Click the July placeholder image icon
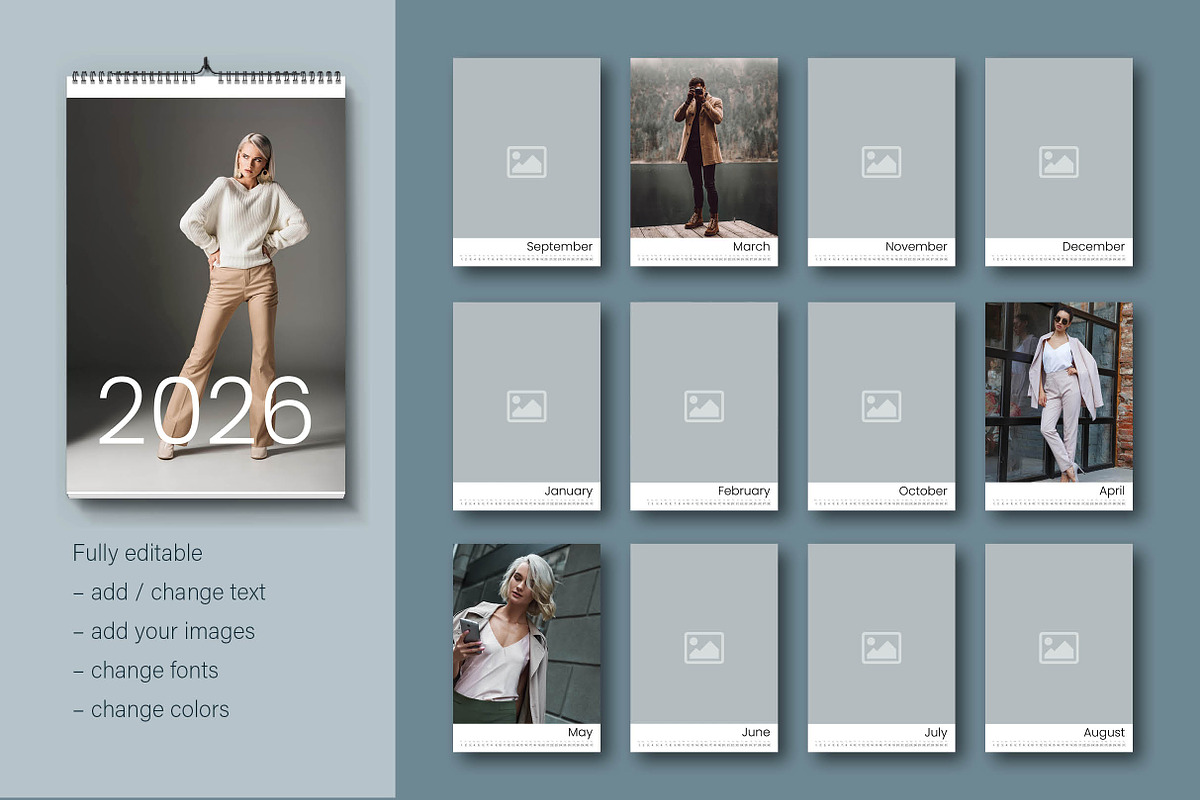The image size is (1200, 800). click(881, 648)
